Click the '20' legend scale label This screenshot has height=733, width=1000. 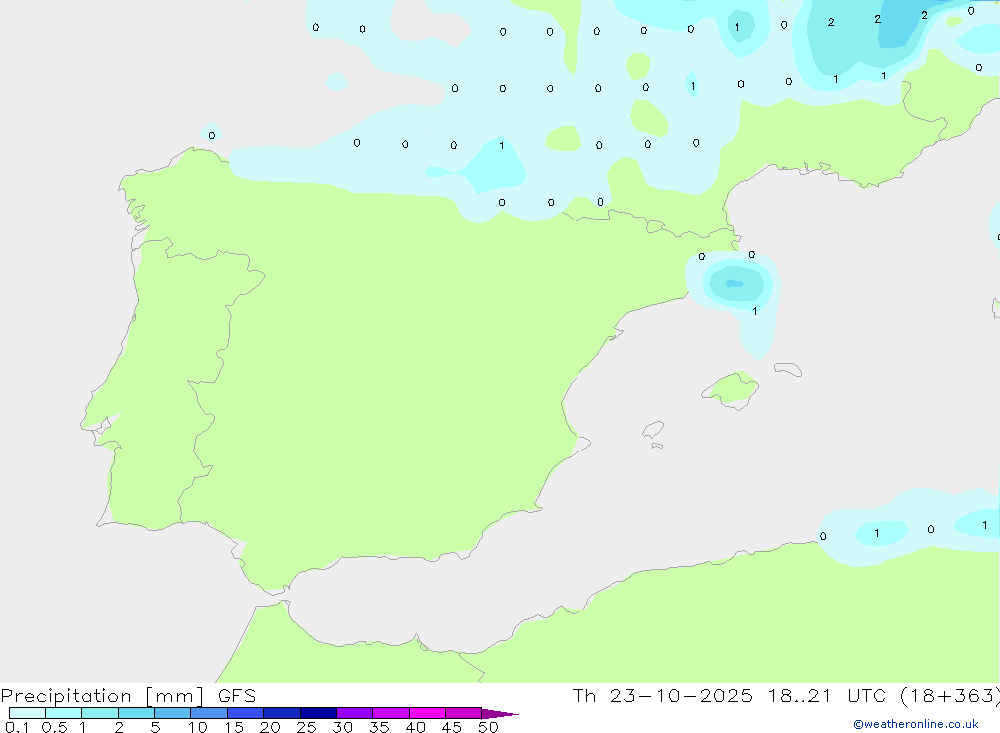pos(270,727)
